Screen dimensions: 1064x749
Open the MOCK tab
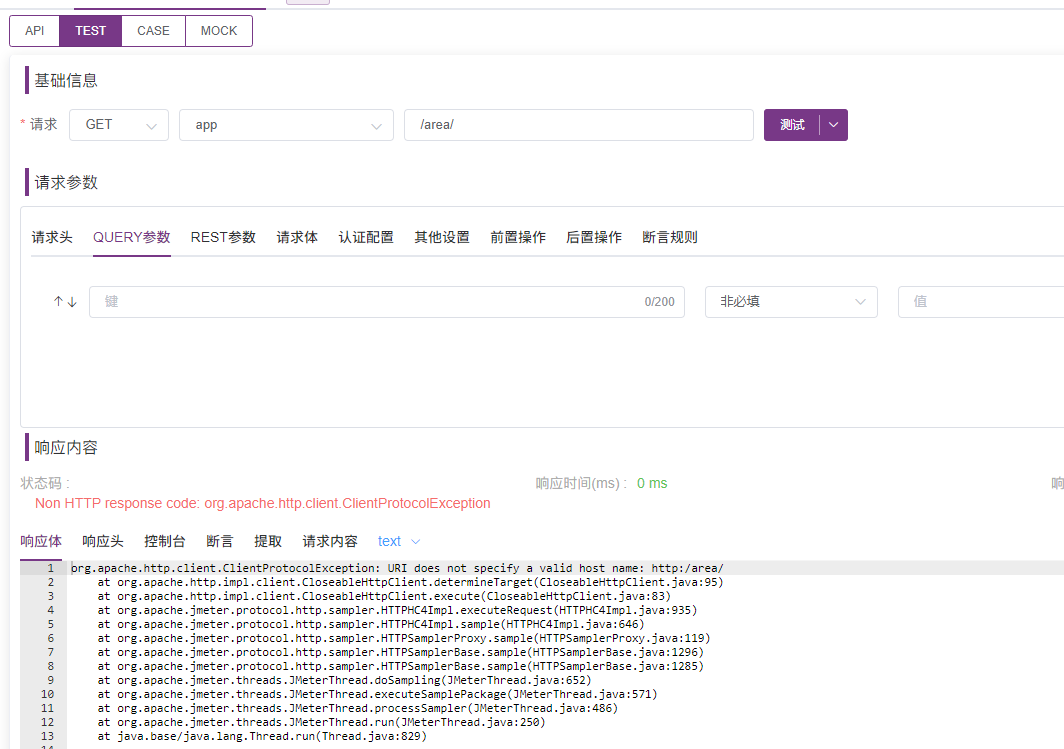(x=218, y=31)
